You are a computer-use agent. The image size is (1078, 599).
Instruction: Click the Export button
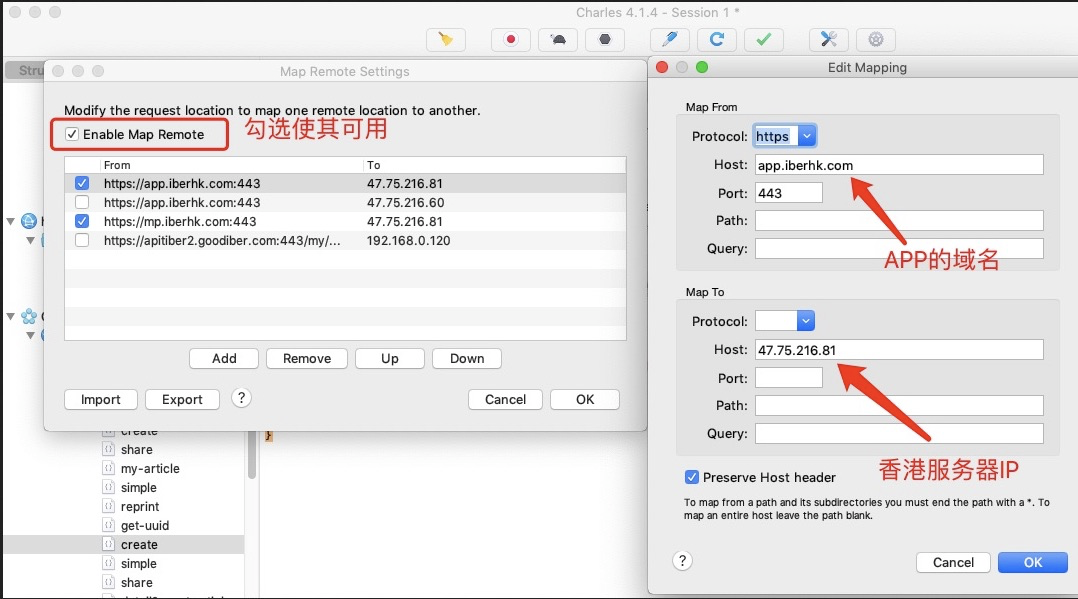pos(182,399)
